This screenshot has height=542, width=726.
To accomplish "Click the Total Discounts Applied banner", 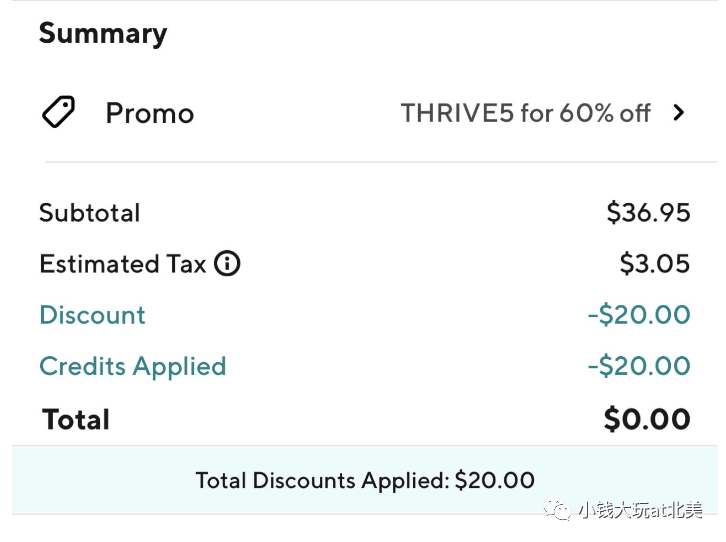I will pyautogui.click(x=365, y=480).
